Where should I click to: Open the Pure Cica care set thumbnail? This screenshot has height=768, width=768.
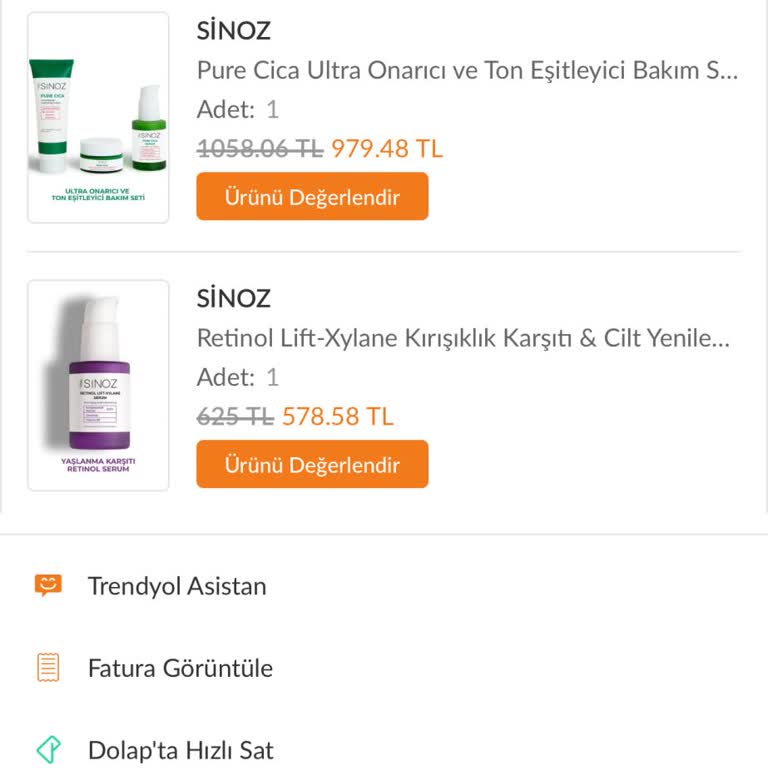pyautogui.click(x=98, y=117)
